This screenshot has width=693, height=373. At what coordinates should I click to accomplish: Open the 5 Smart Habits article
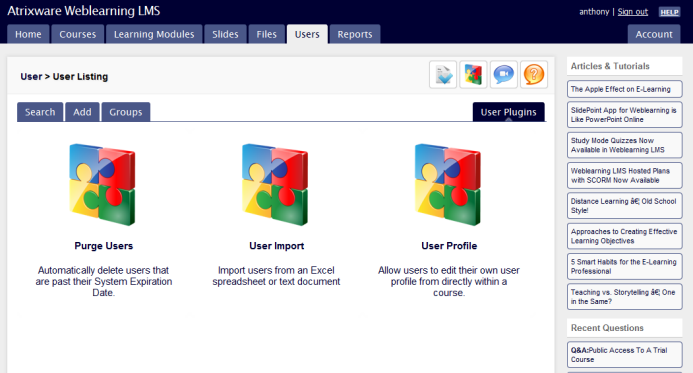point(624,266)
